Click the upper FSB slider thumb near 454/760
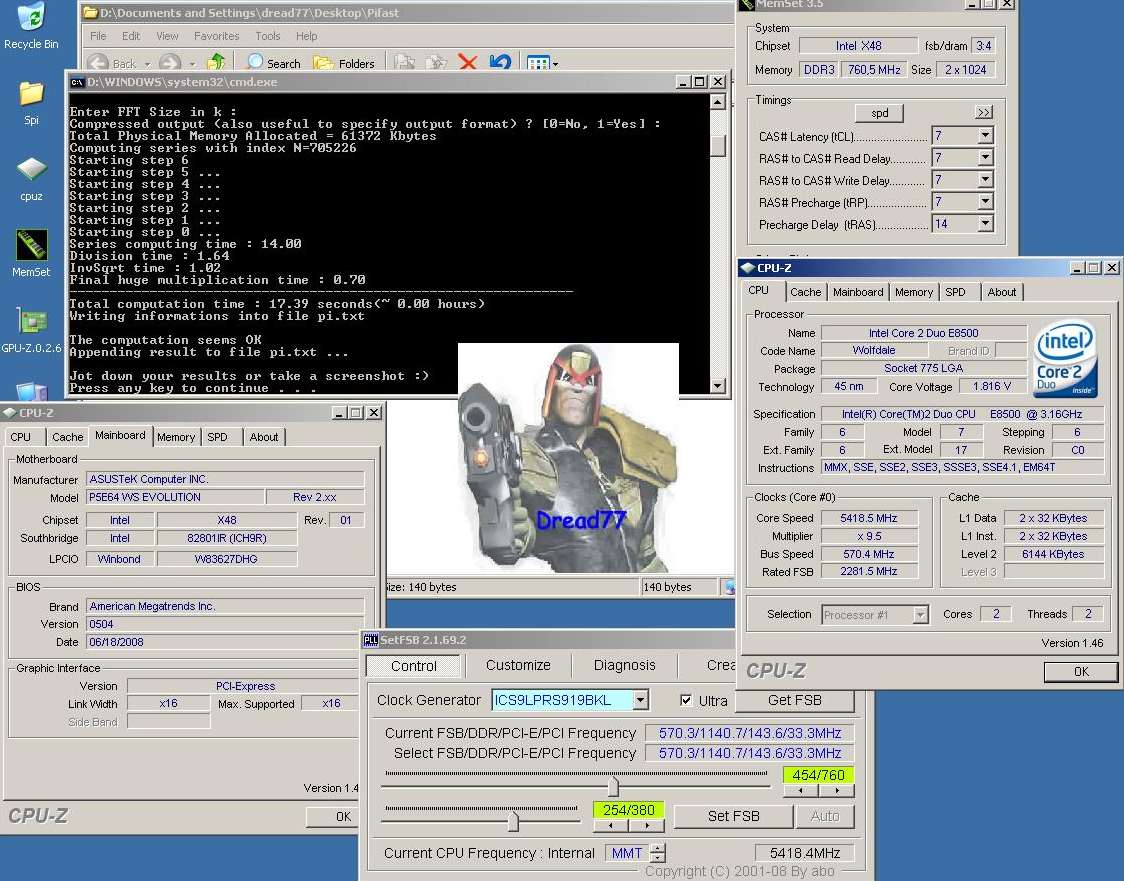 tap(613, 786)
